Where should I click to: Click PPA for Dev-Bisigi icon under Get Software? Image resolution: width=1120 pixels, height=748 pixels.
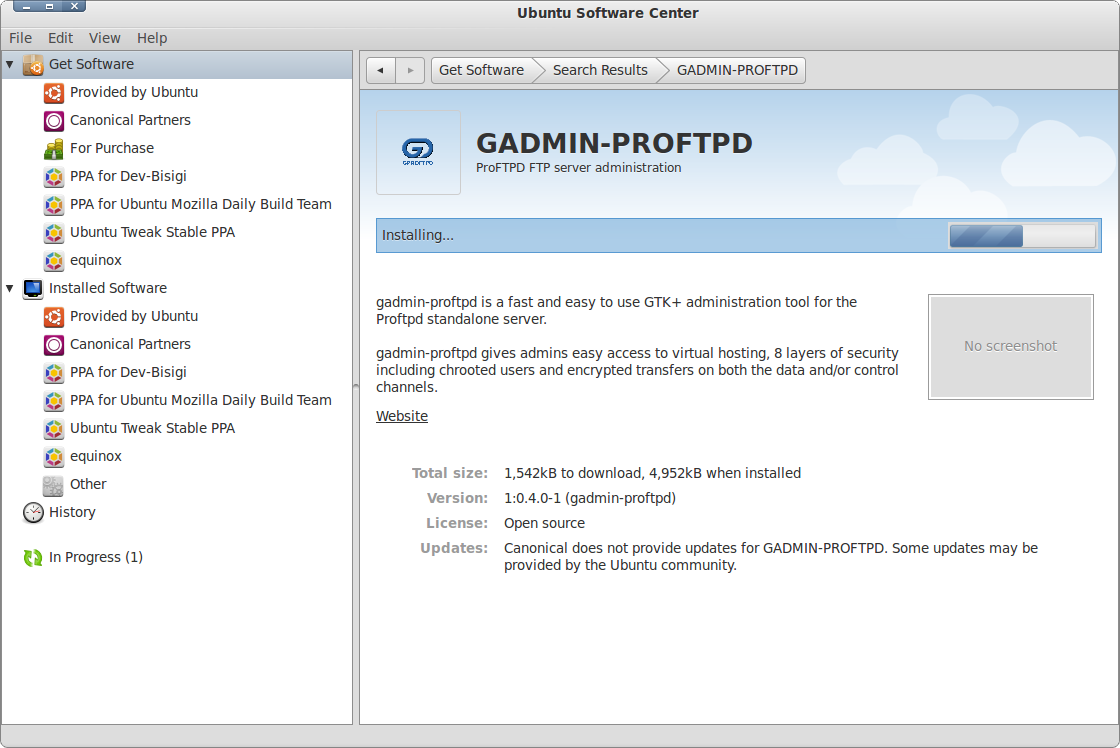click(x=54, y=176)
